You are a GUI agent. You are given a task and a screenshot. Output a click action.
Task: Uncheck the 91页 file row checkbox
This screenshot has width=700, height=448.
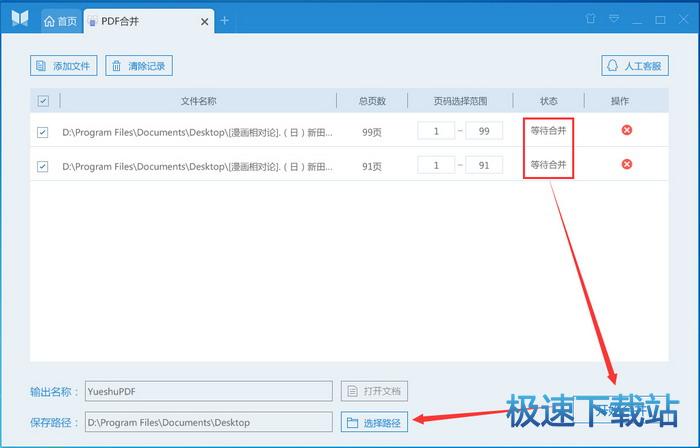(x=42, y=166)
